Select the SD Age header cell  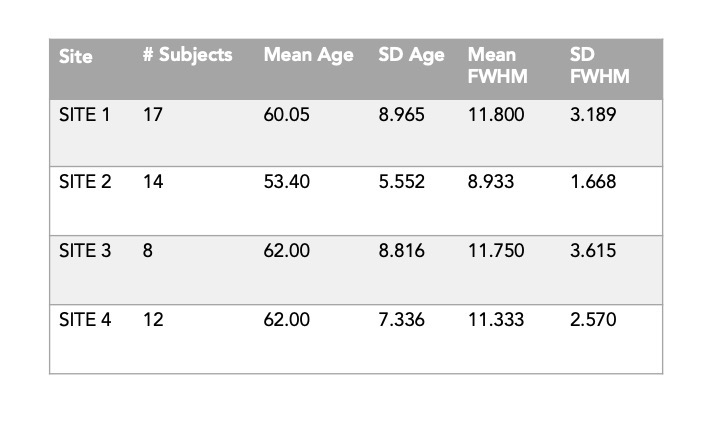pos(411,55)
